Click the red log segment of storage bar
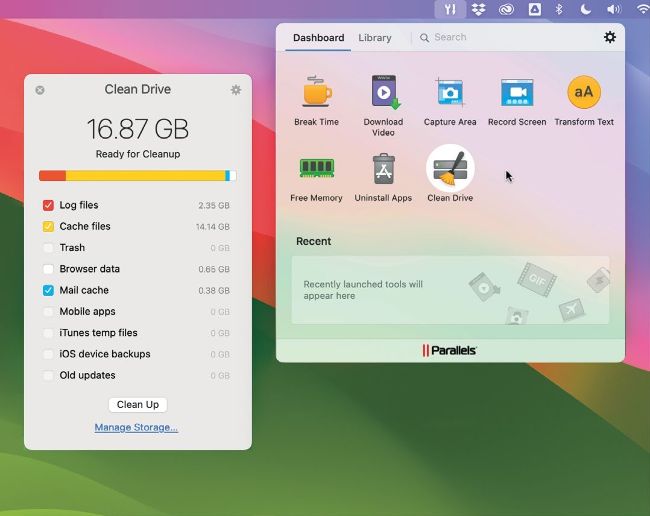This screenshot has height=516, width=650. (x=52, y=176)
